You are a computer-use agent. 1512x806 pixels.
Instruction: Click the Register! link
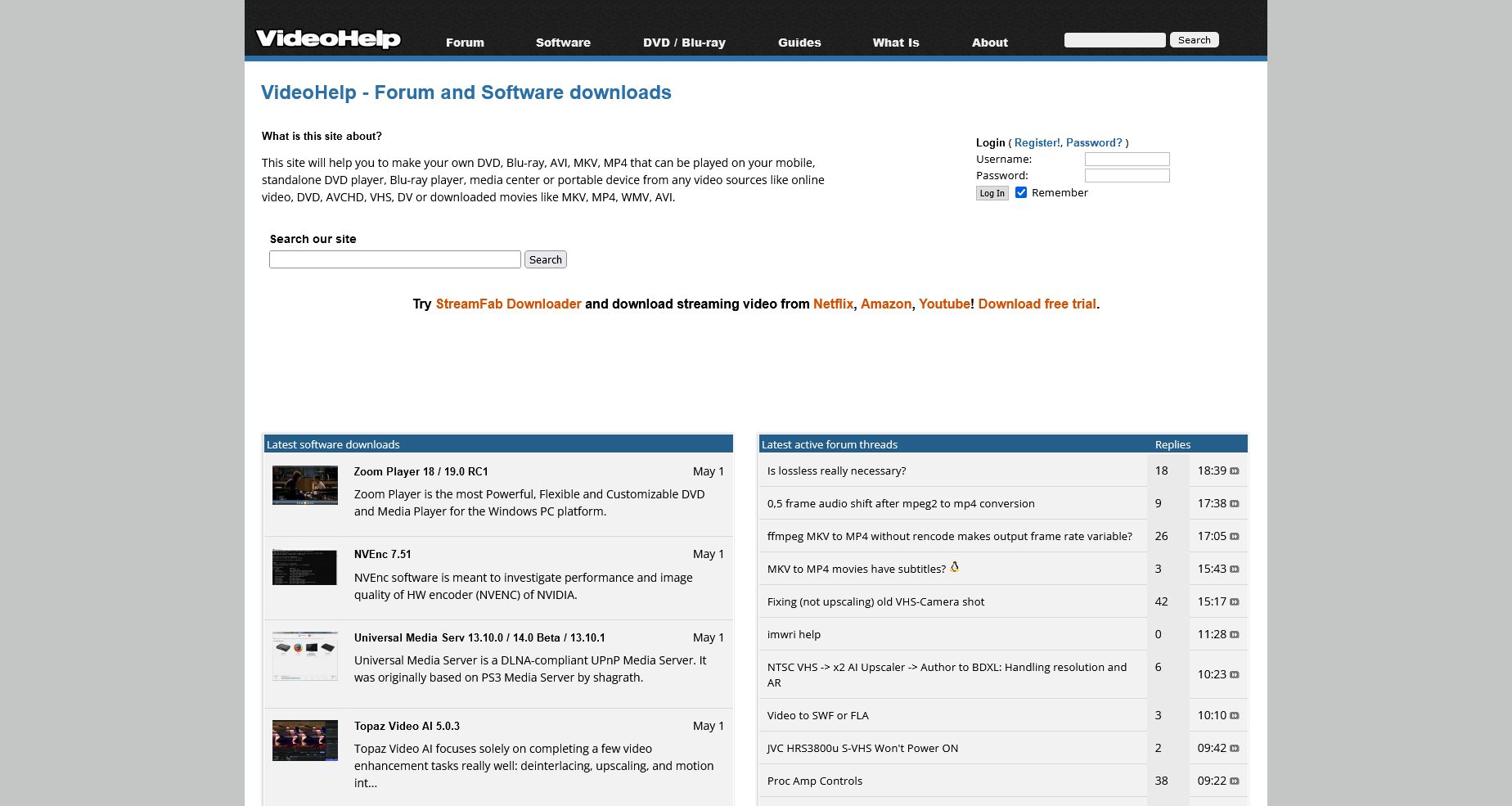(1037, 142)
